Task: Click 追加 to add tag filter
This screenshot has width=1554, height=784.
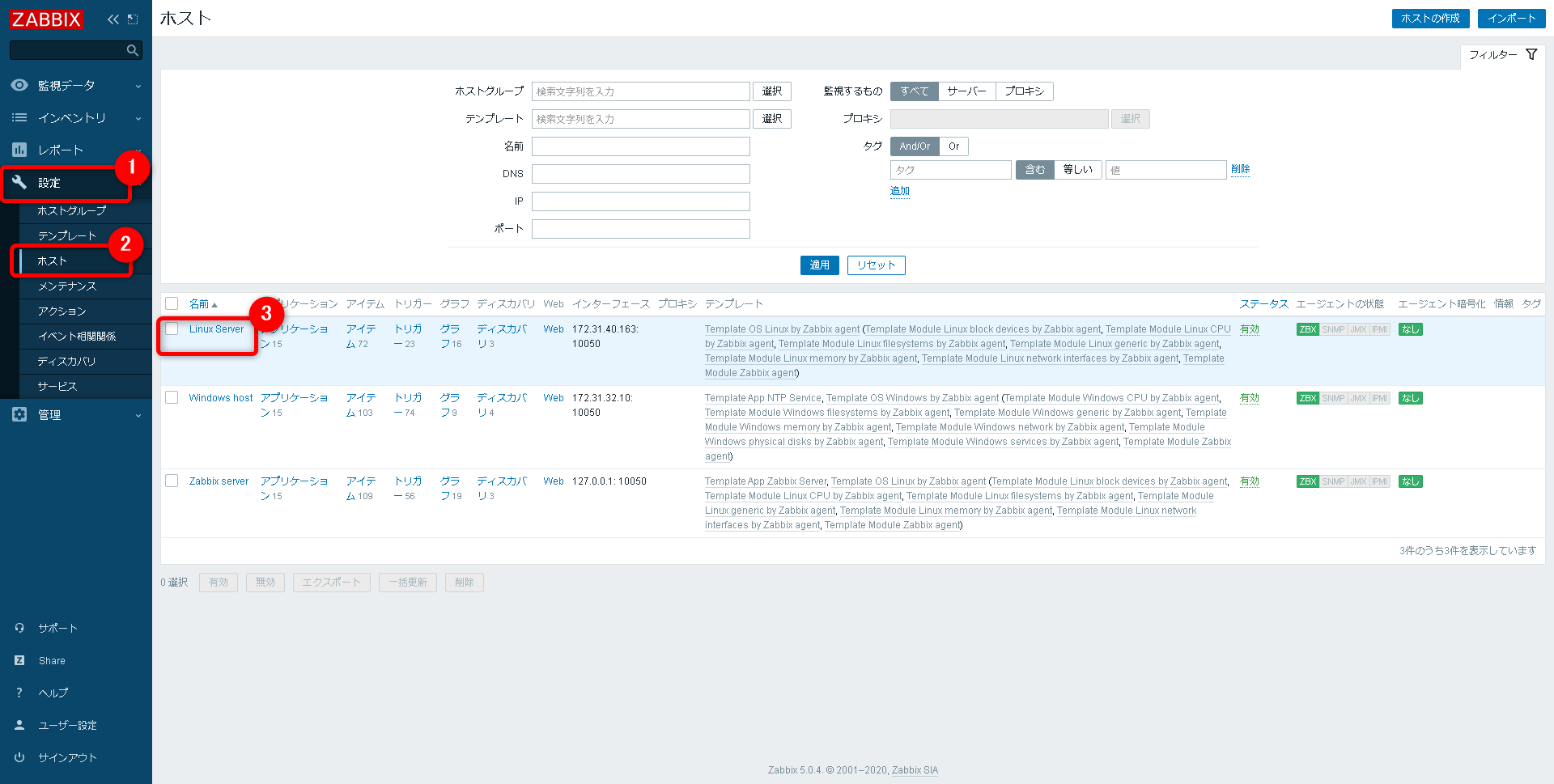Action: pyautogui.click(x=900, y=191)
